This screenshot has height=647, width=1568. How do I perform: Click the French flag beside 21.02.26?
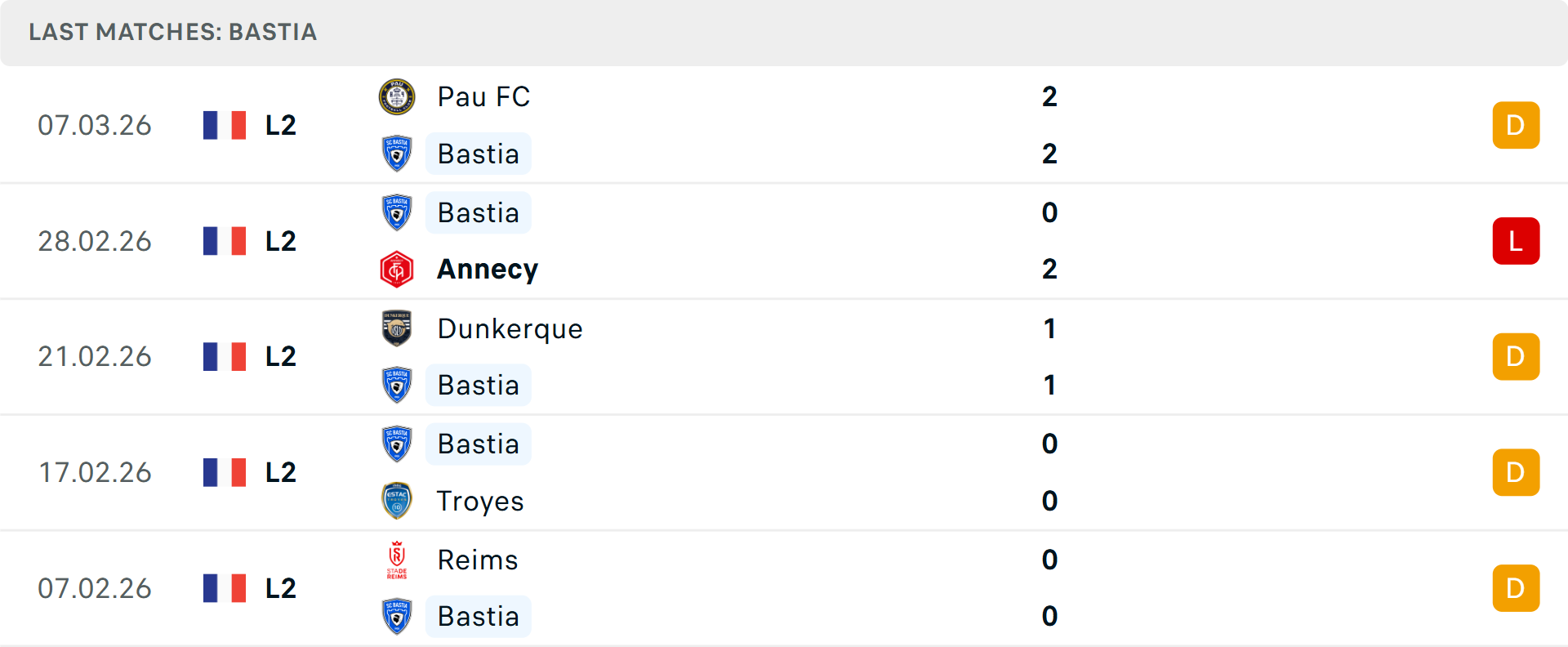tap(225, 357)
